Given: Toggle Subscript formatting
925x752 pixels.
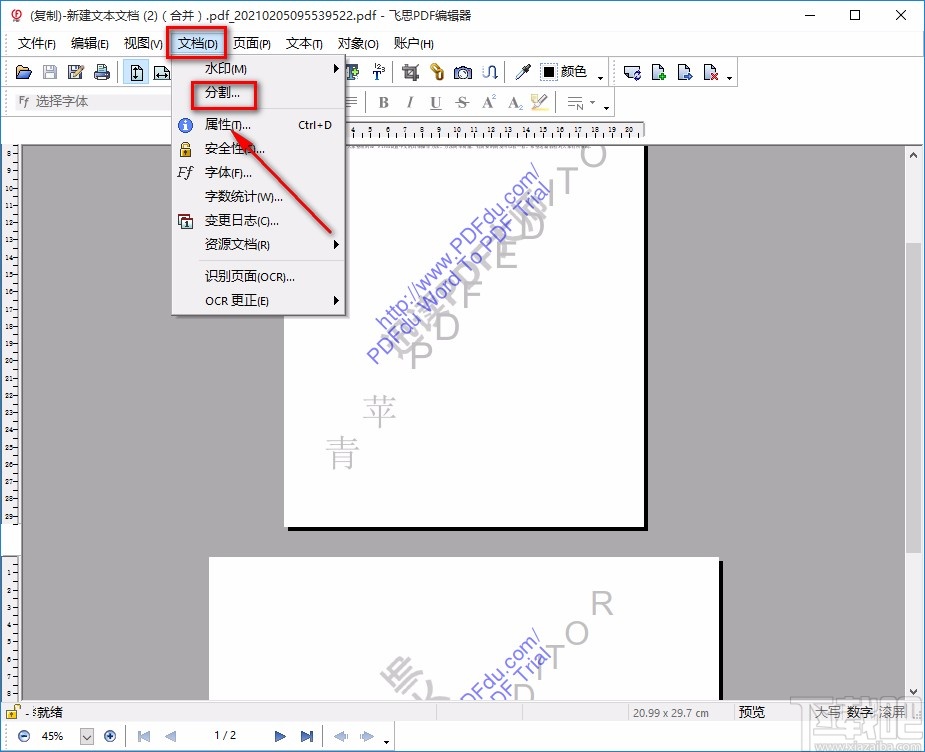Looking at the screenshot, I should (x=515, y=103).
